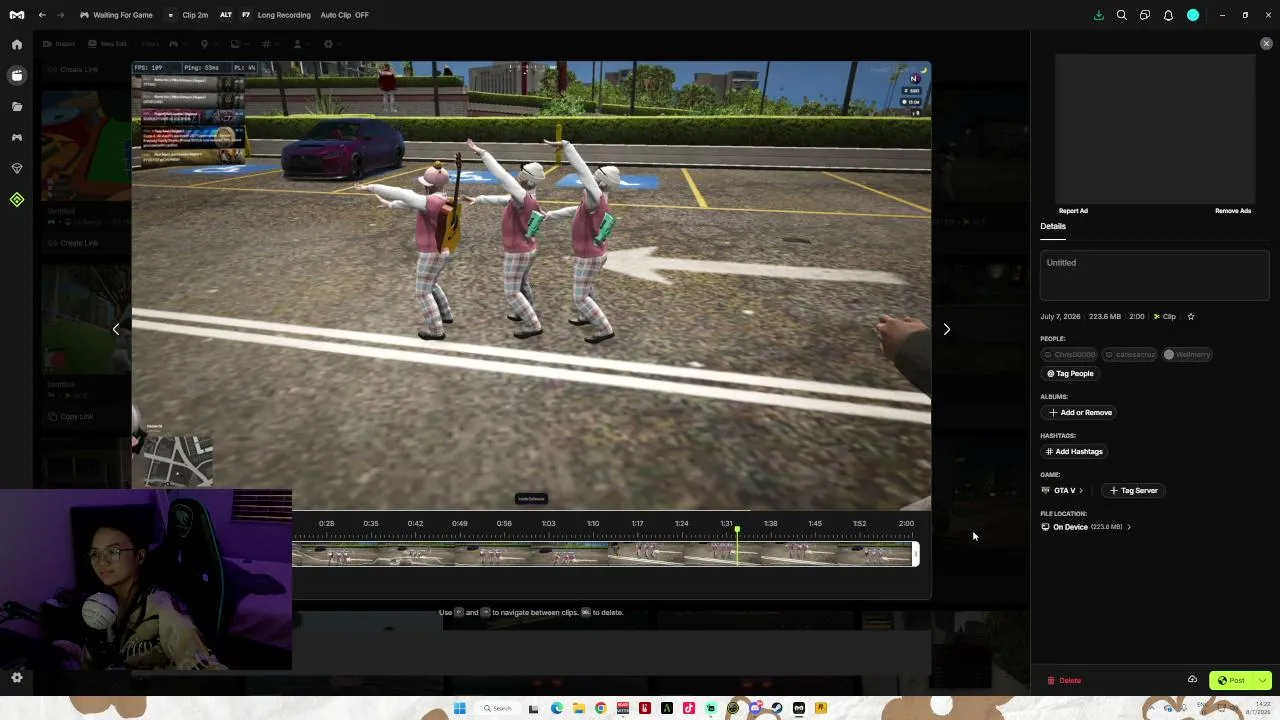Viewport: 1280px width, 720px height.
Task: Go to the next clip arrow
Action: pyautogui.click(x=947, y=329)
